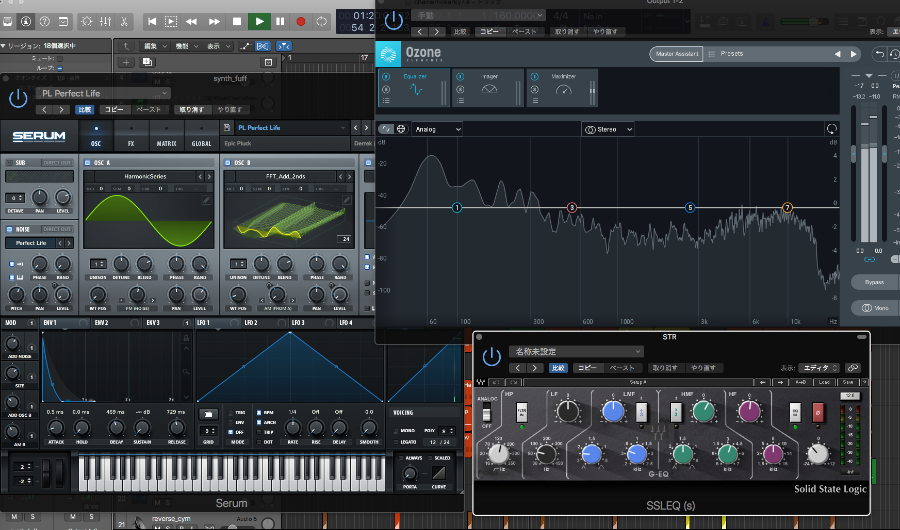Go to beginning with transport button
This screenshot has height=530, width=900.
[152, 21]
